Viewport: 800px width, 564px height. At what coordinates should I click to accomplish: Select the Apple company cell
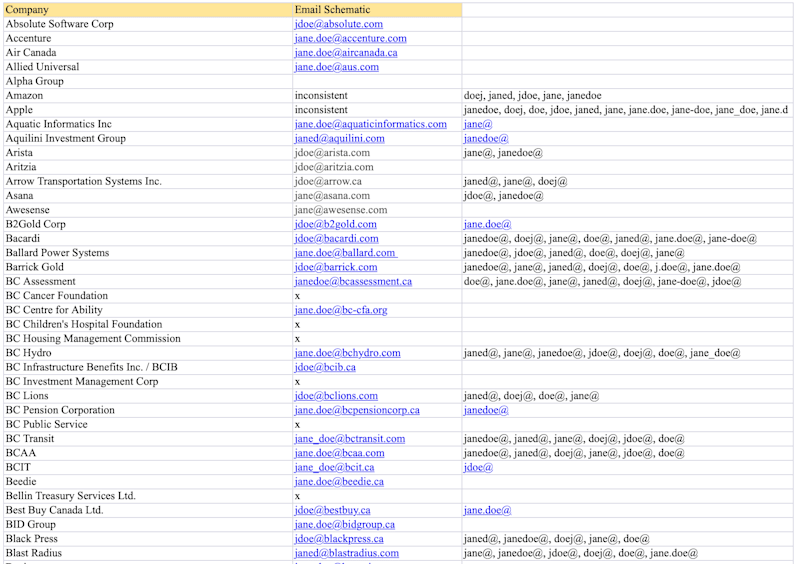pos(148,110)
